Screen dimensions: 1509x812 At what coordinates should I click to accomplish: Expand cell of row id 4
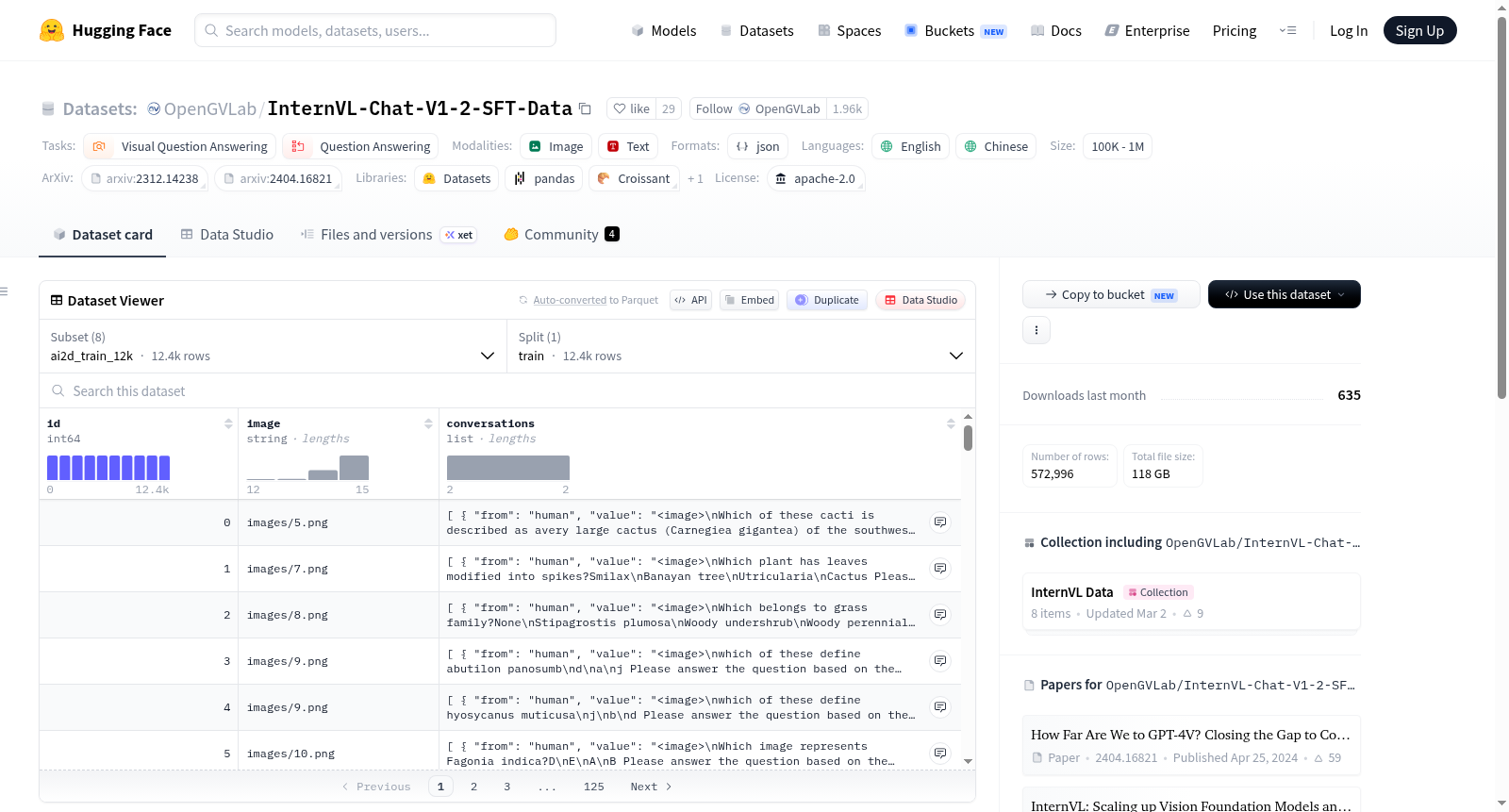940,706
